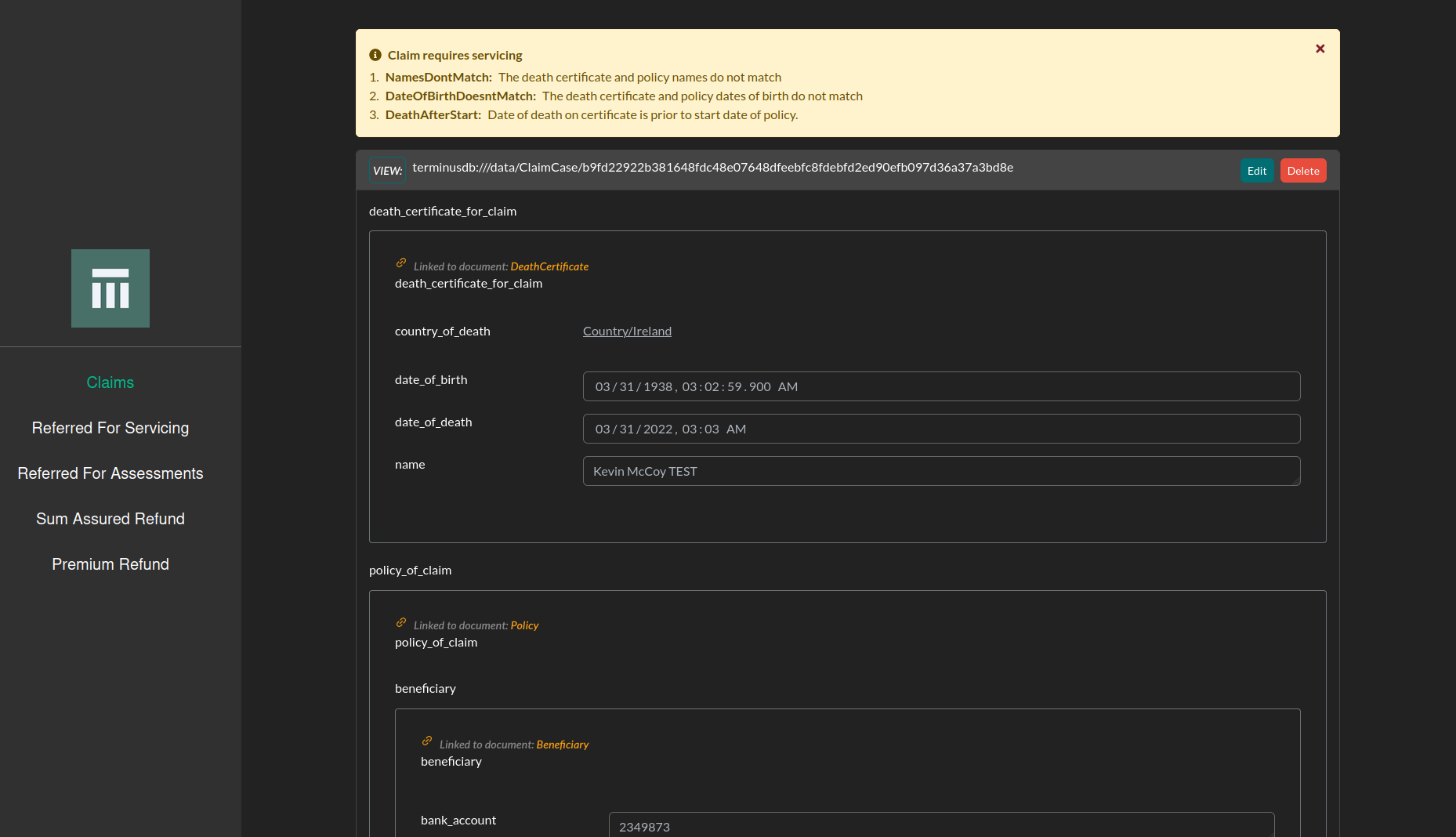Click the info icon beside Claim requires servicing
1456x837 pixels.
[375, 55]
